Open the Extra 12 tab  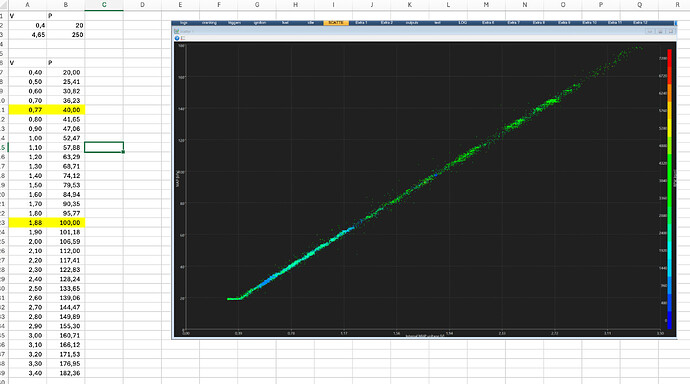640,22
